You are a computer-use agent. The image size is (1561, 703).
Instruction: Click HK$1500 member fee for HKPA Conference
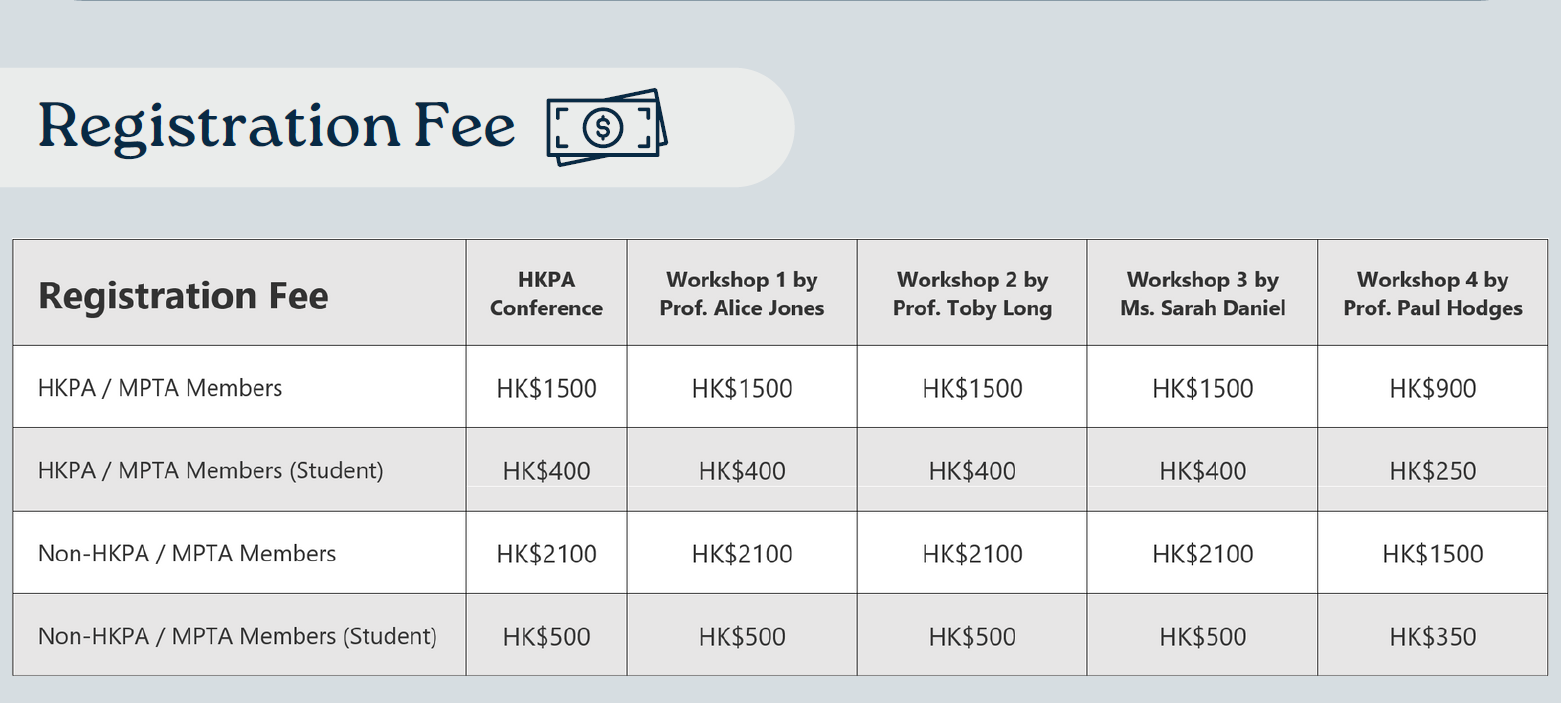546,388
